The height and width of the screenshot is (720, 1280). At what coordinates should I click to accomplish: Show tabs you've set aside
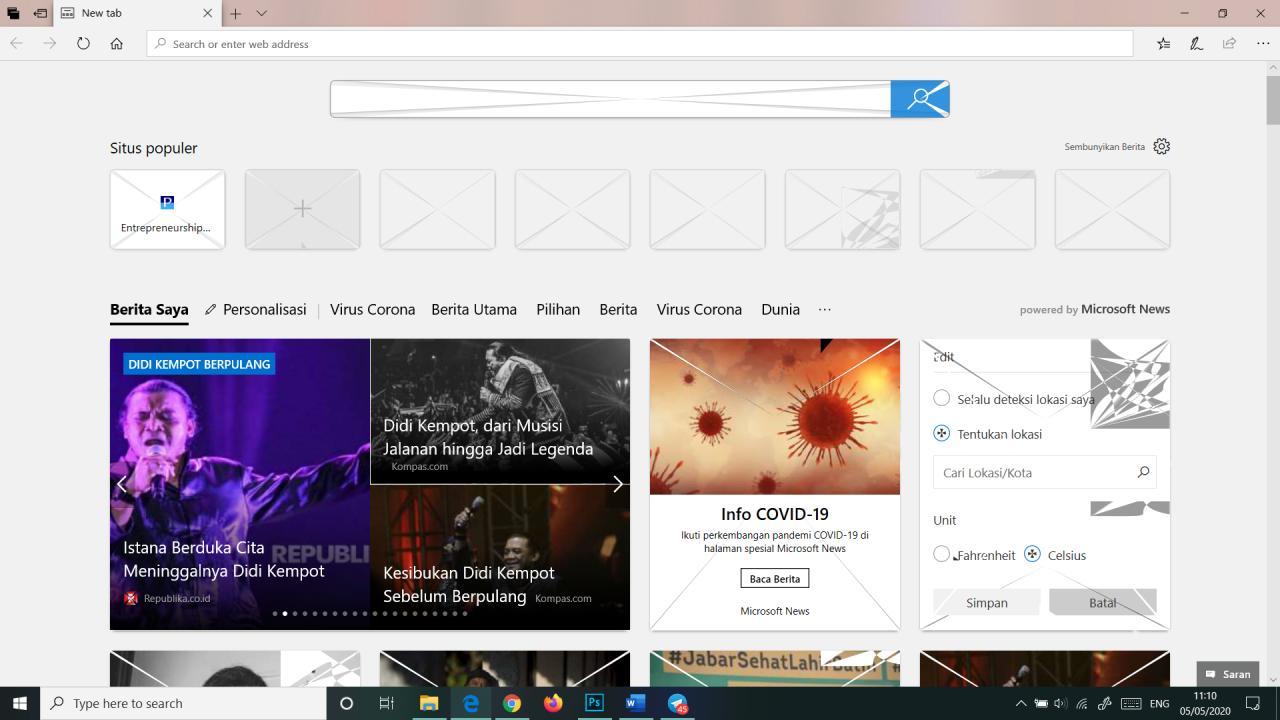(x=12, y=13)
